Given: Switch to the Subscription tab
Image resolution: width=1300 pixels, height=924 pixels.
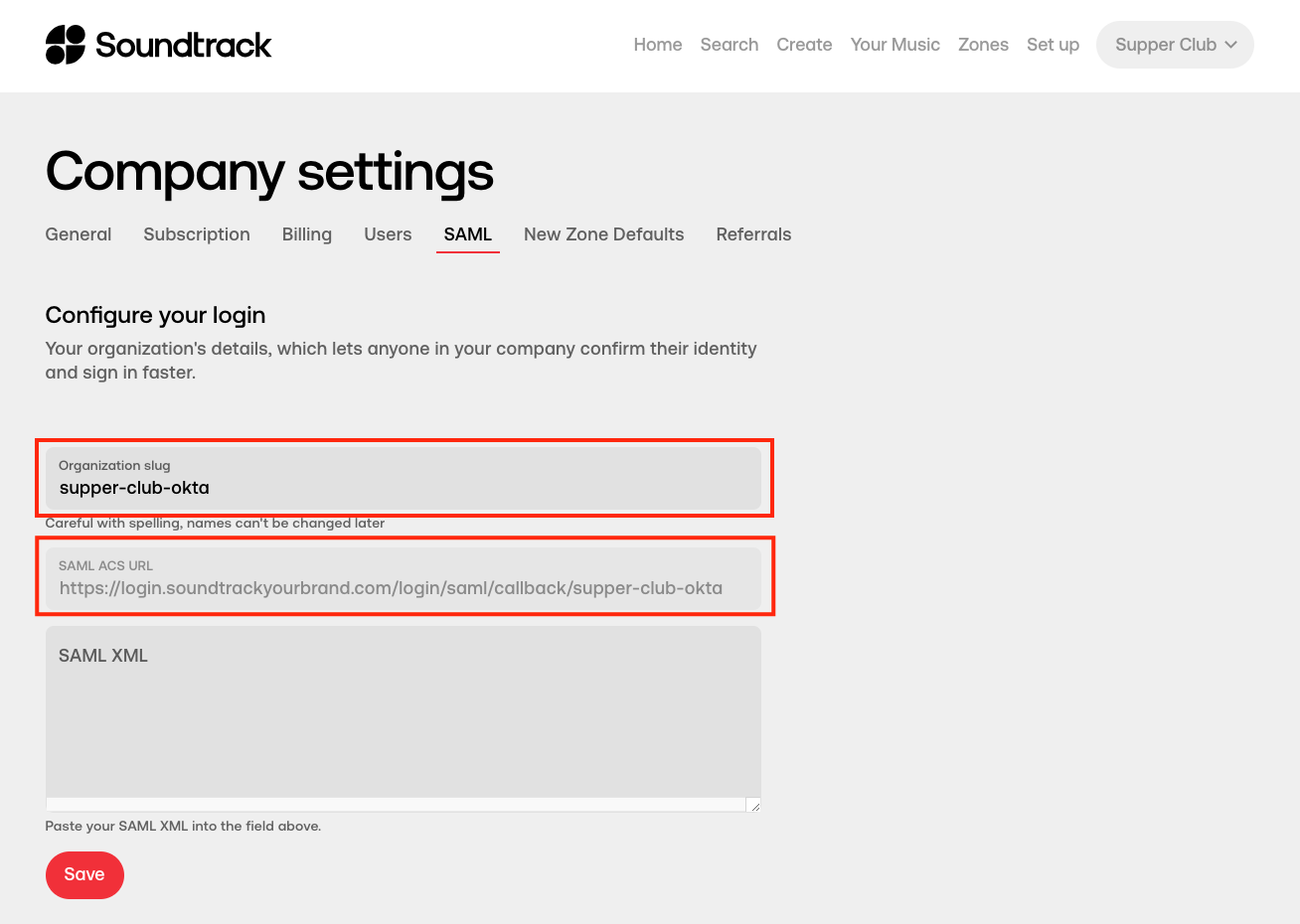Looking at the screenshot, I should 197,234.
